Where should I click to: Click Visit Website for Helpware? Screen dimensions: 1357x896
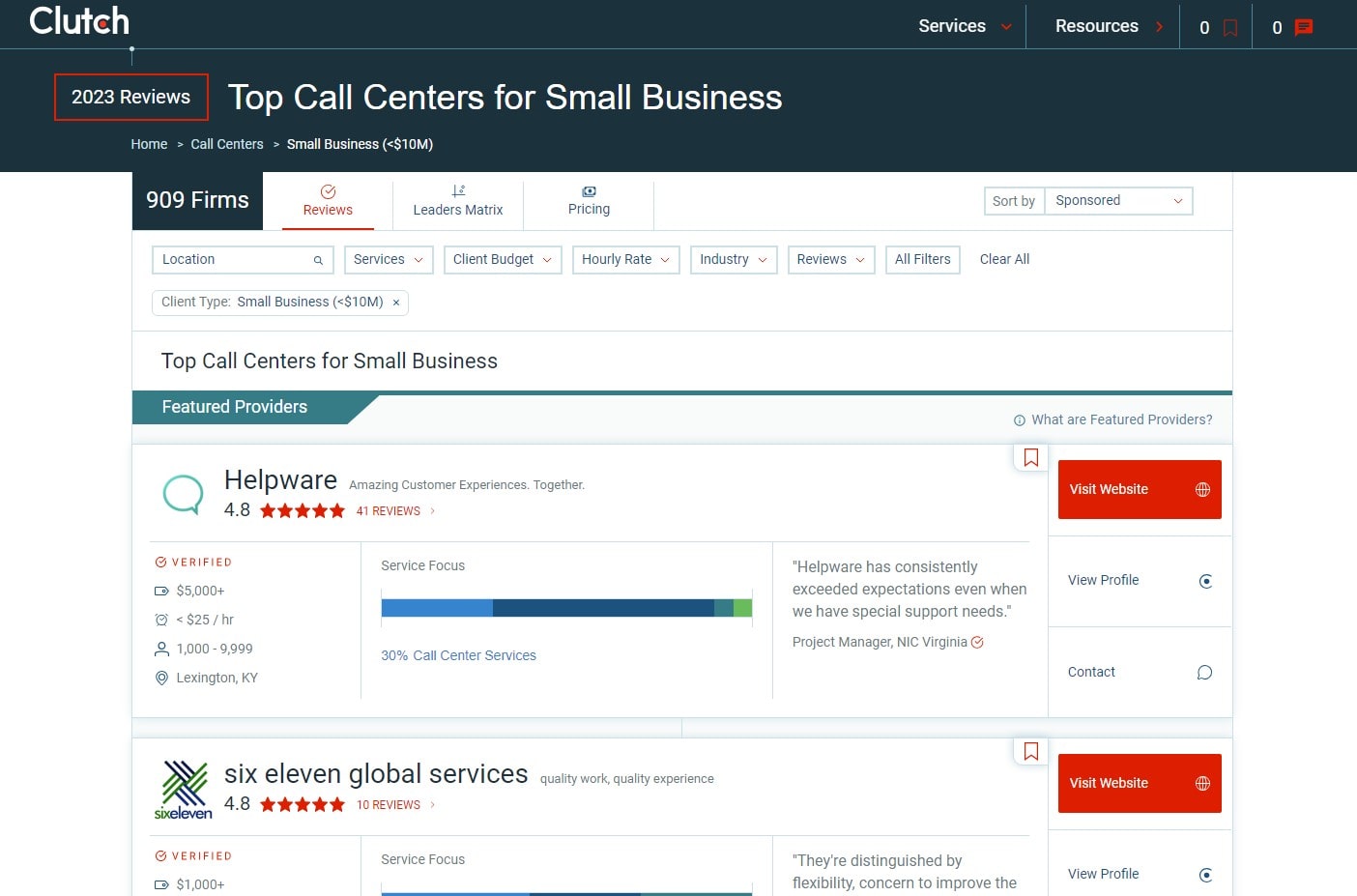pos(1140,489)
